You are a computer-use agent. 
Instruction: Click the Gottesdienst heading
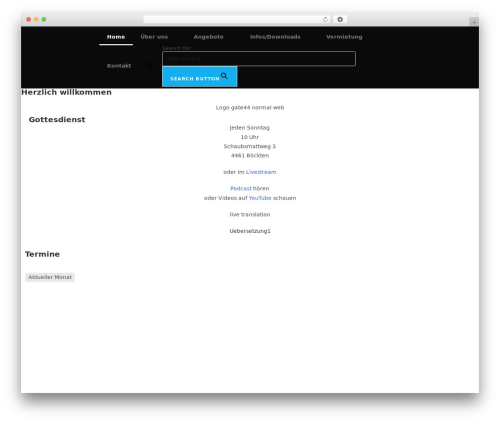click(57, 119)
